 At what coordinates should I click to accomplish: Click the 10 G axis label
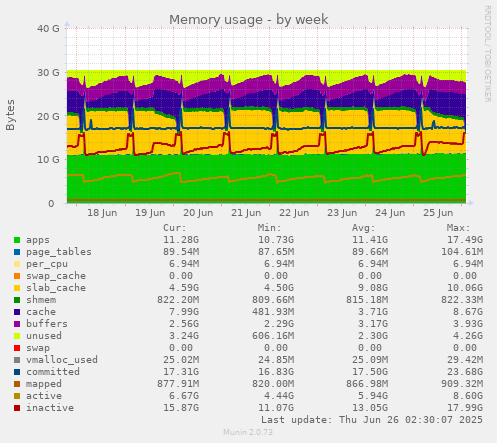coord(48,160)
